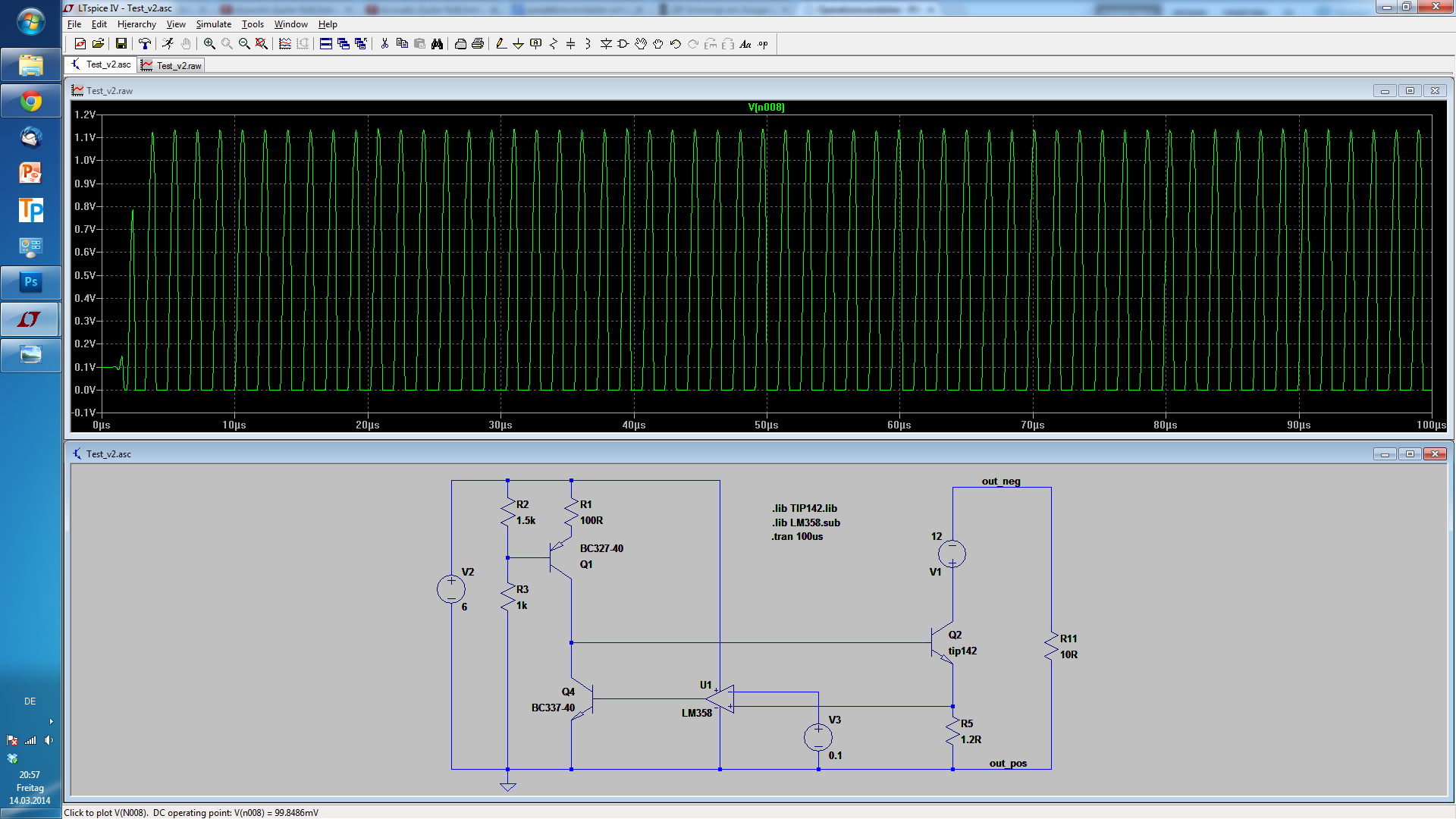Click the V(n008) trace label
Screen dimensions: 1456x819
[766, 107]
